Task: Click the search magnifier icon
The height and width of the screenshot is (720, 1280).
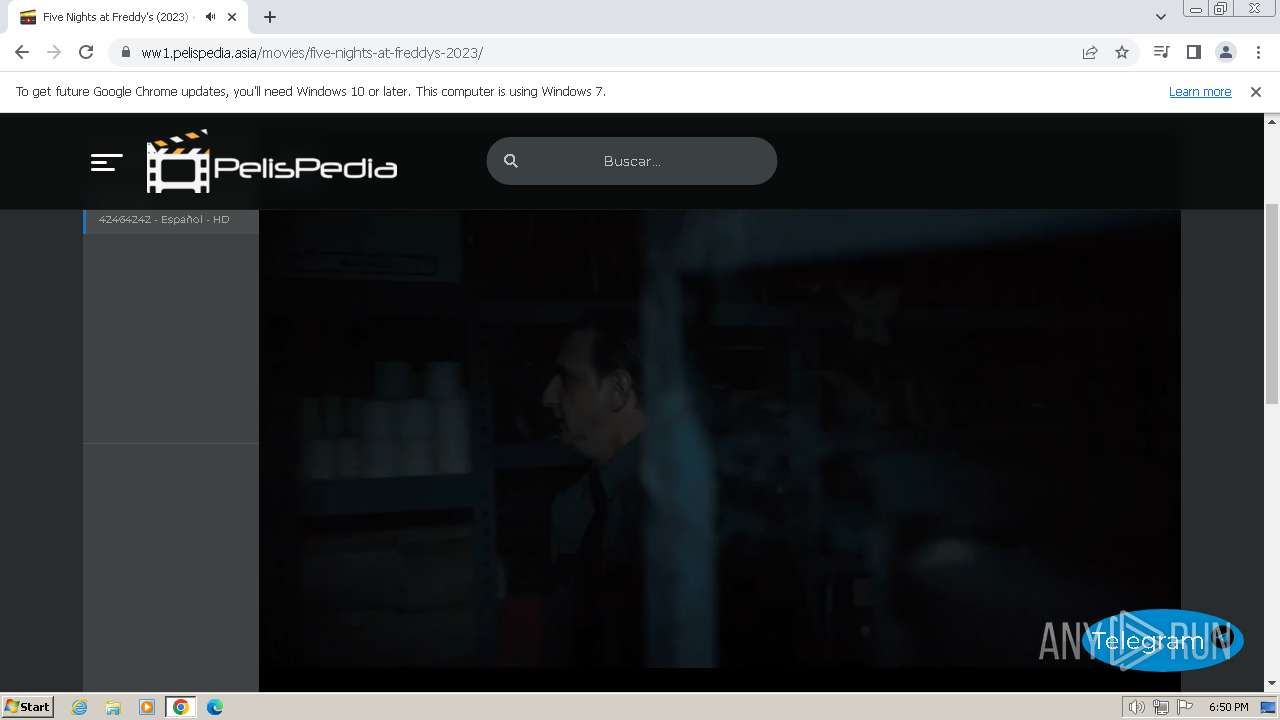Action: point(511,161)
